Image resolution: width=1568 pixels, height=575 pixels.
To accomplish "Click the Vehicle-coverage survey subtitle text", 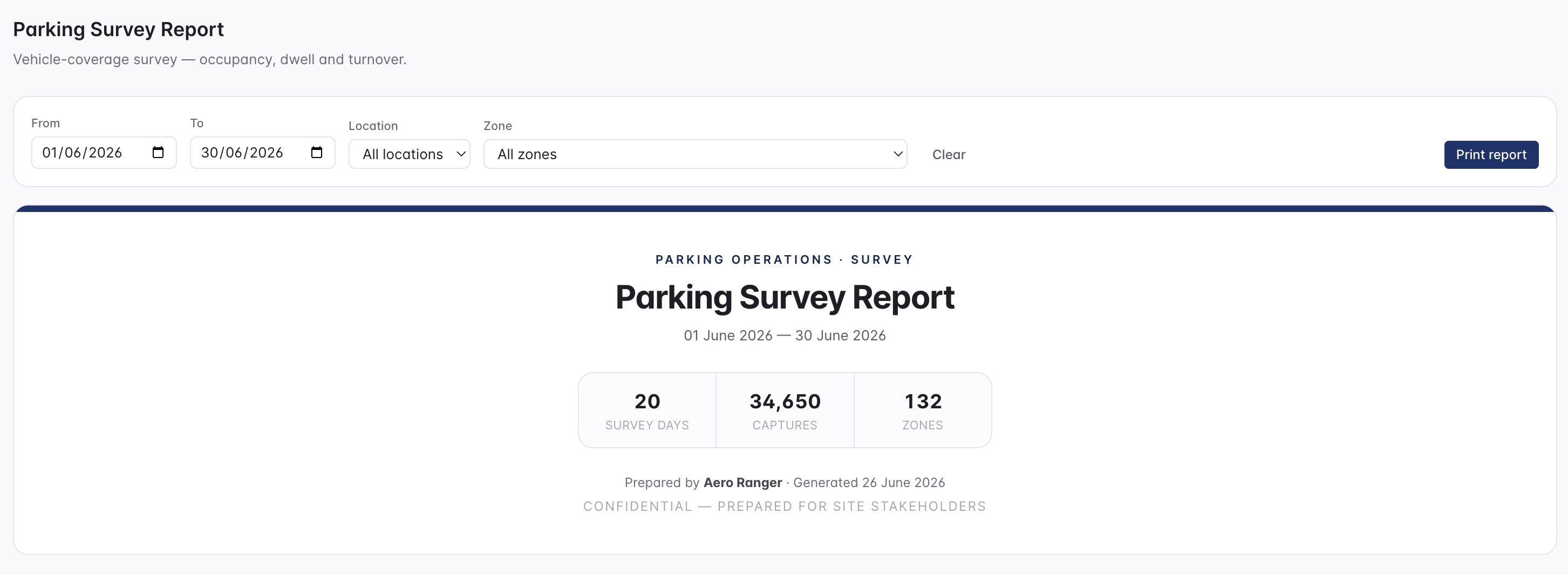I will pos(209,60).
